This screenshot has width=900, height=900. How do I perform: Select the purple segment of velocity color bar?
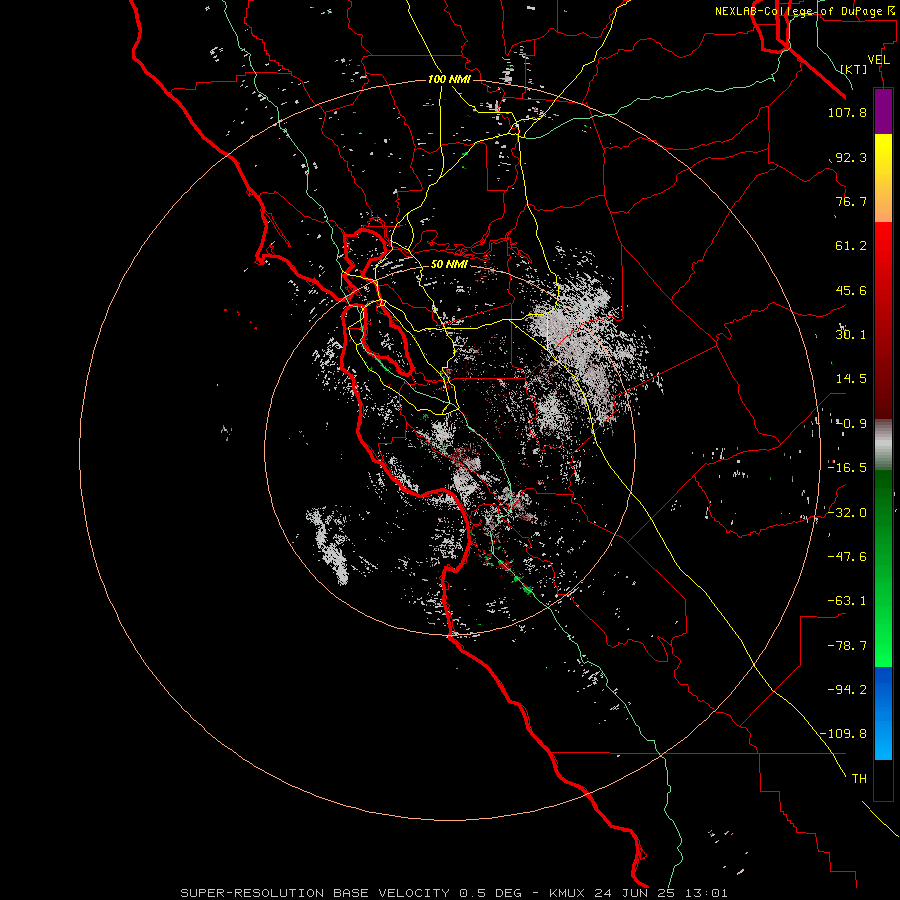pyautogui.click(x=883, y=112)
